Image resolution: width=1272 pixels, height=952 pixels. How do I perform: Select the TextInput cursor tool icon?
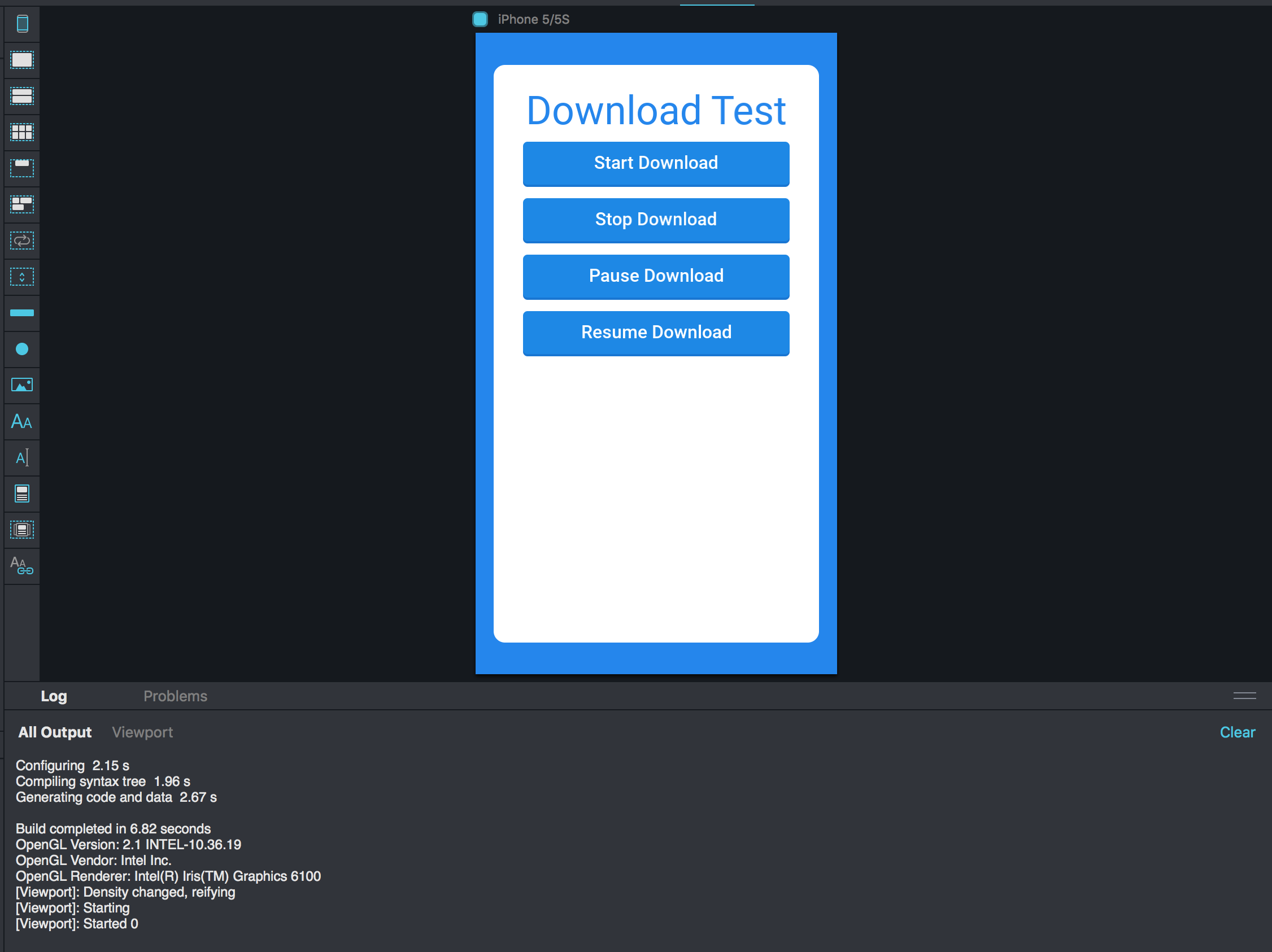[22, 457]
